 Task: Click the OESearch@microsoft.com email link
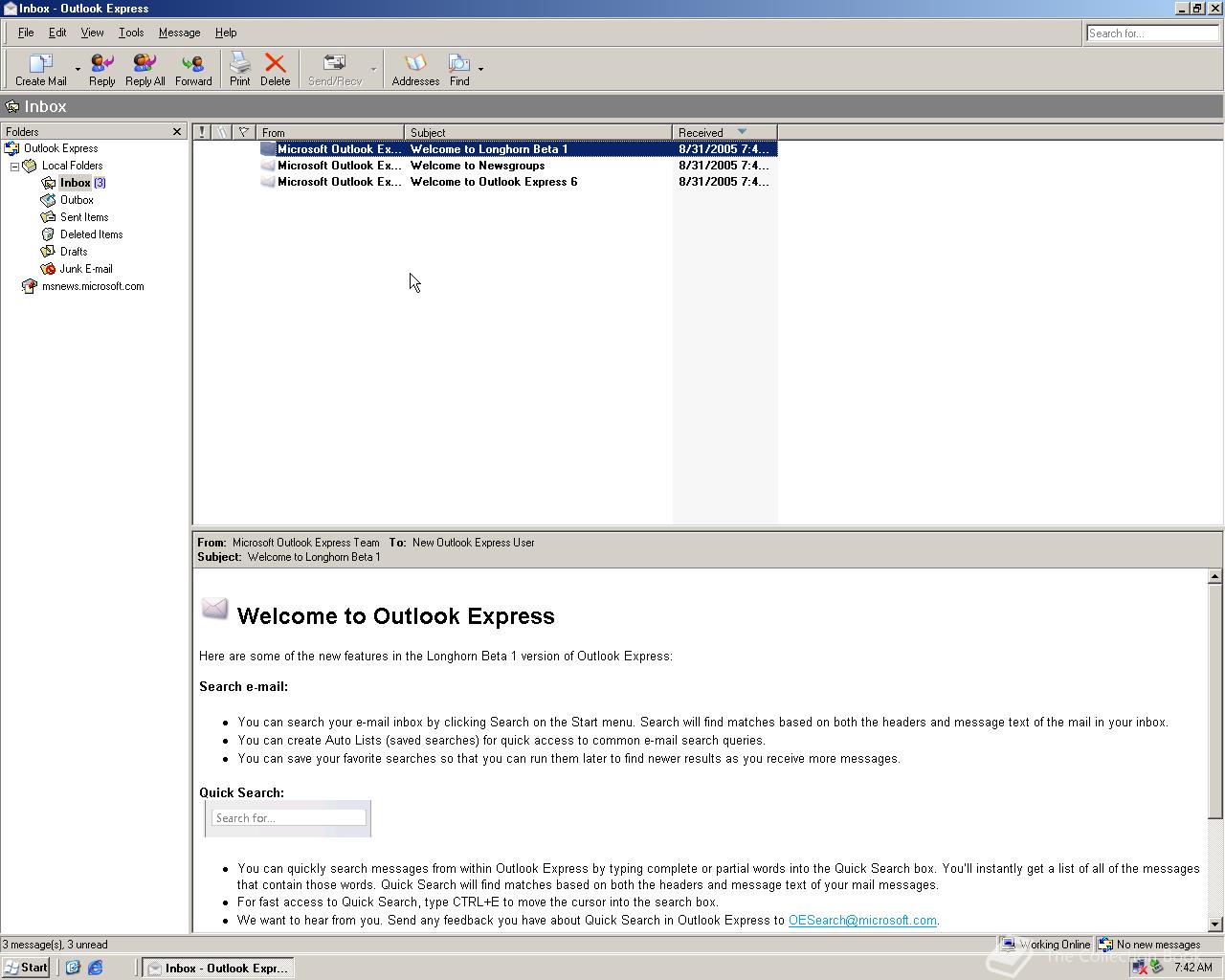tap(862, 921)
